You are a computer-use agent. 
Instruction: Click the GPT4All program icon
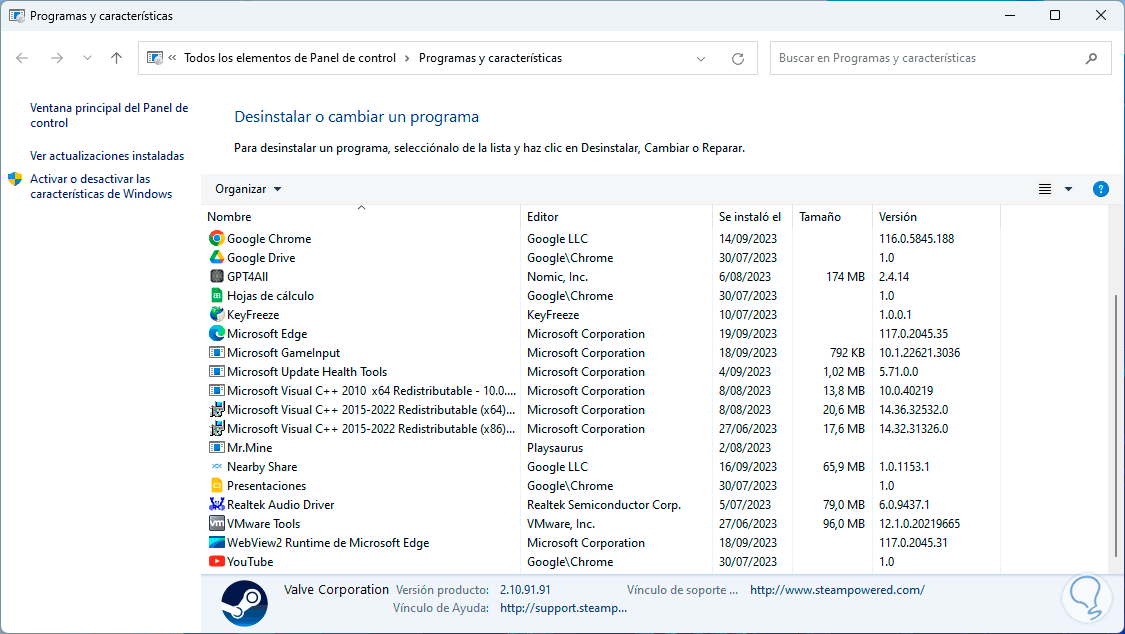tap(217, 276)
